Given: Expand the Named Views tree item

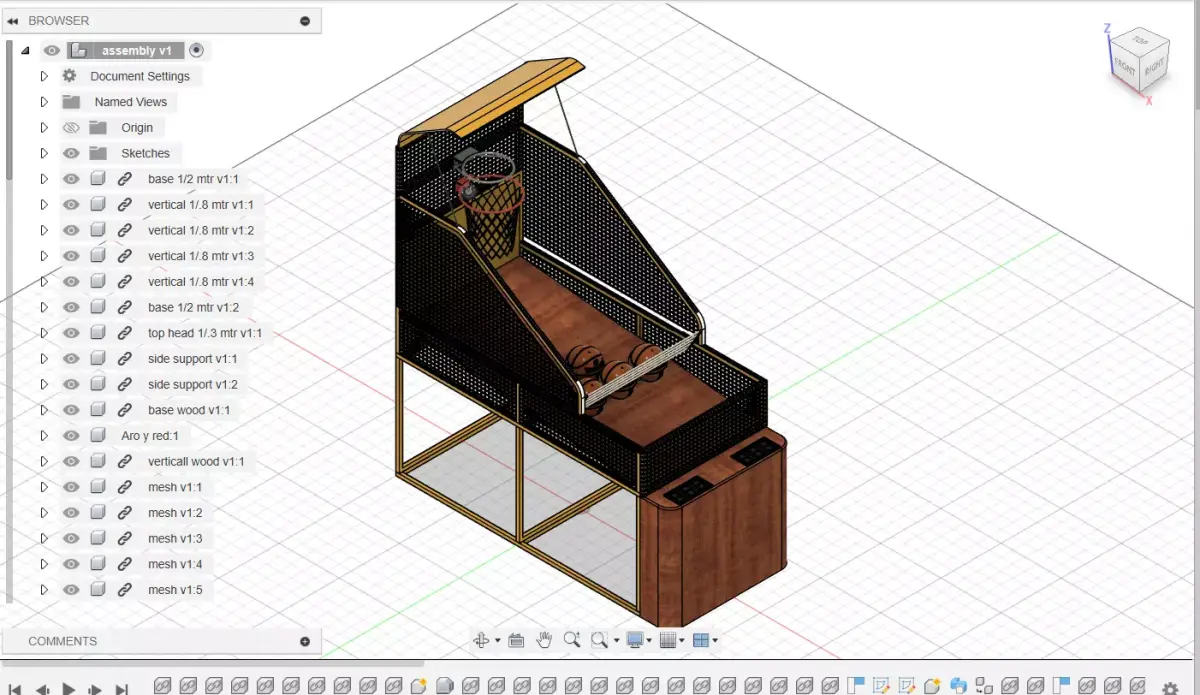Looking at the screenshot, I should pos(44,101).
